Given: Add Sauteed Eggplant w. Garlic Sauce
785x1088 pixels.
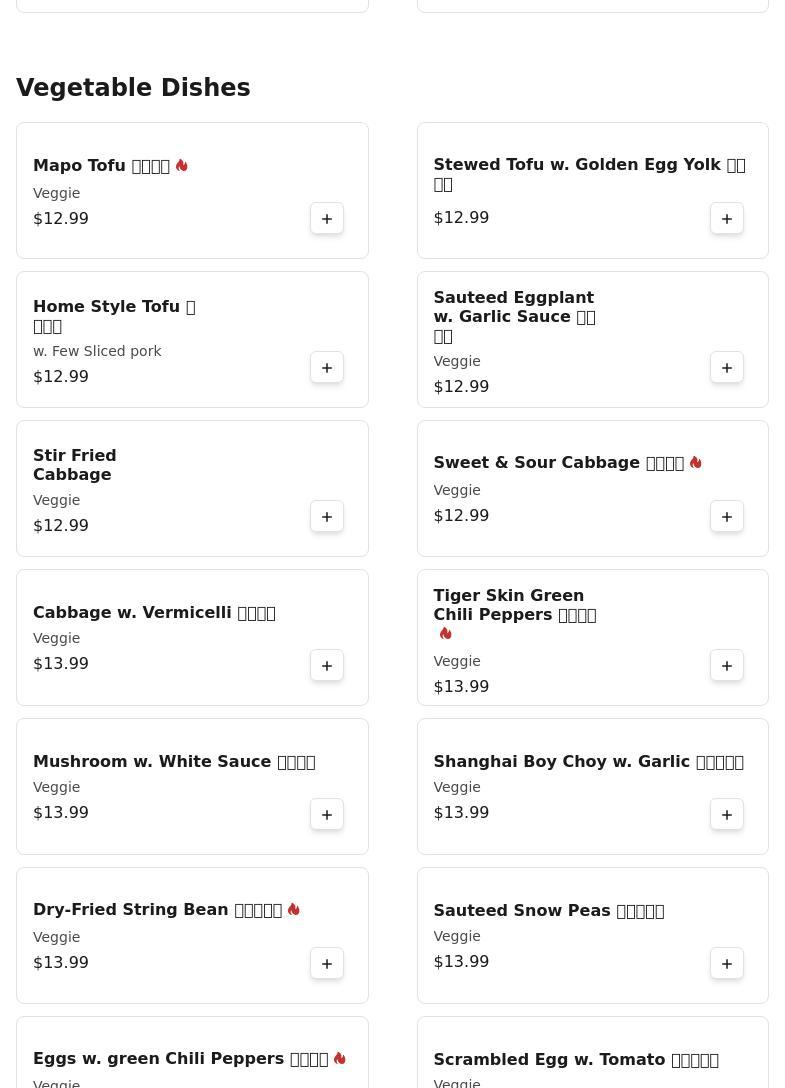Looking at the screenshot, I should click(727, 368).
